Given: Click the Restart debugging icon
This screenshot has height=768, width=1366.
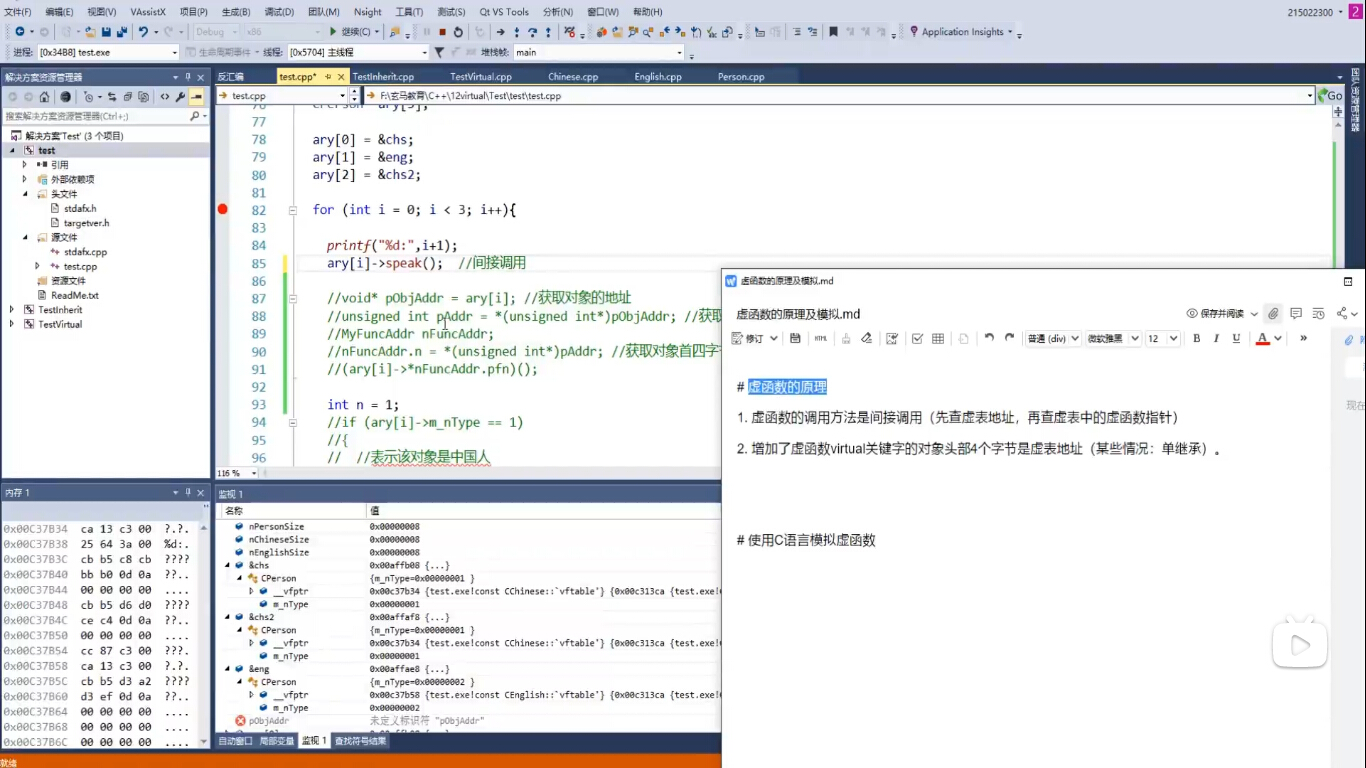Looking at the screenshot, I should pos(458,32).
